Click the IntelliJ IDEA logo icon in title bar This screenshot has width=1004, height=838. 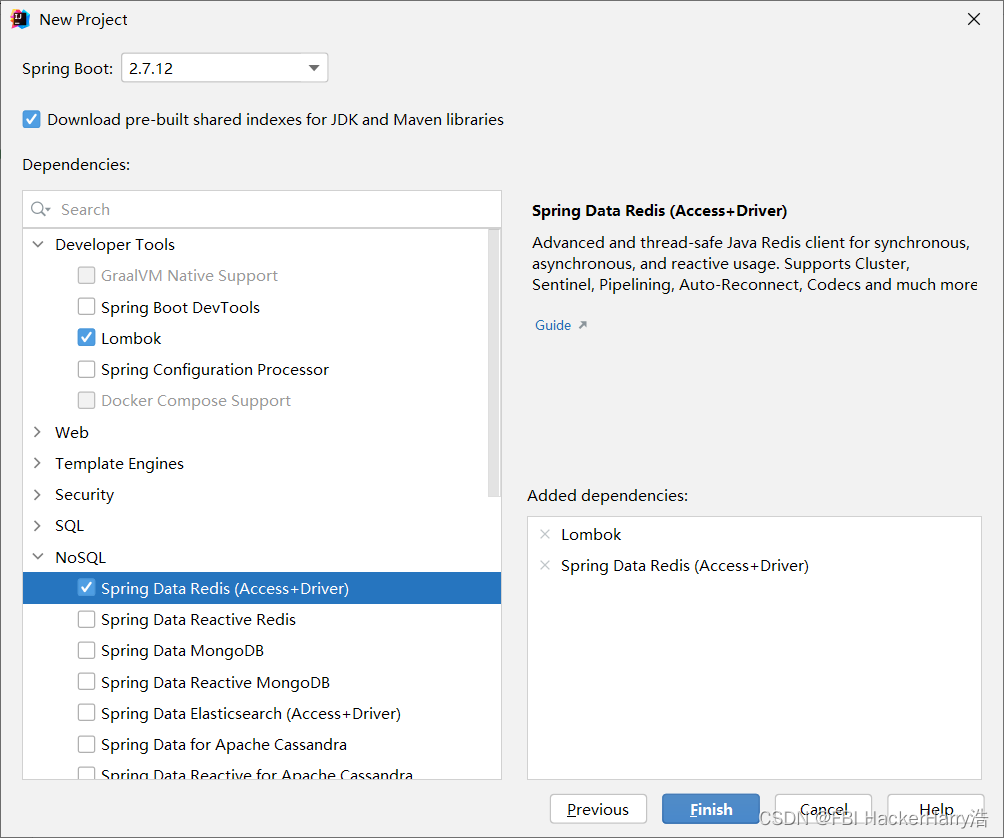(x=20, y=19)
